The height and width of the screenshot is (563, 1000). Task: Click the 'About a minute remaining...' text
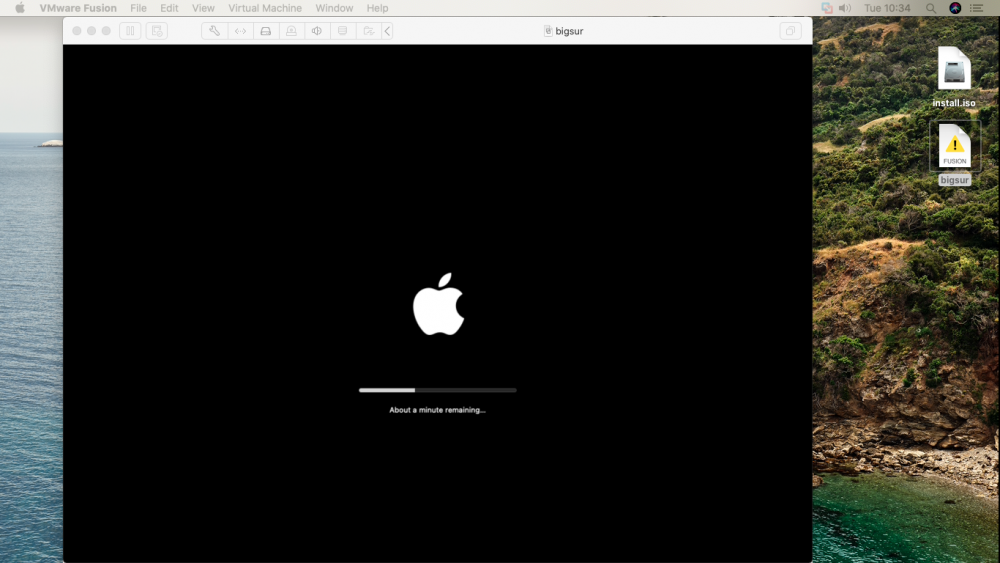[438, 410]
